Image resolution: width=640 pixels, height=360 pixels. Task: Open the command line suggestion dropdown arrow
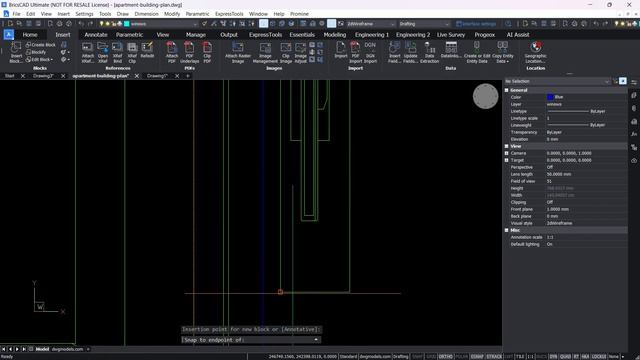(316, 340)
